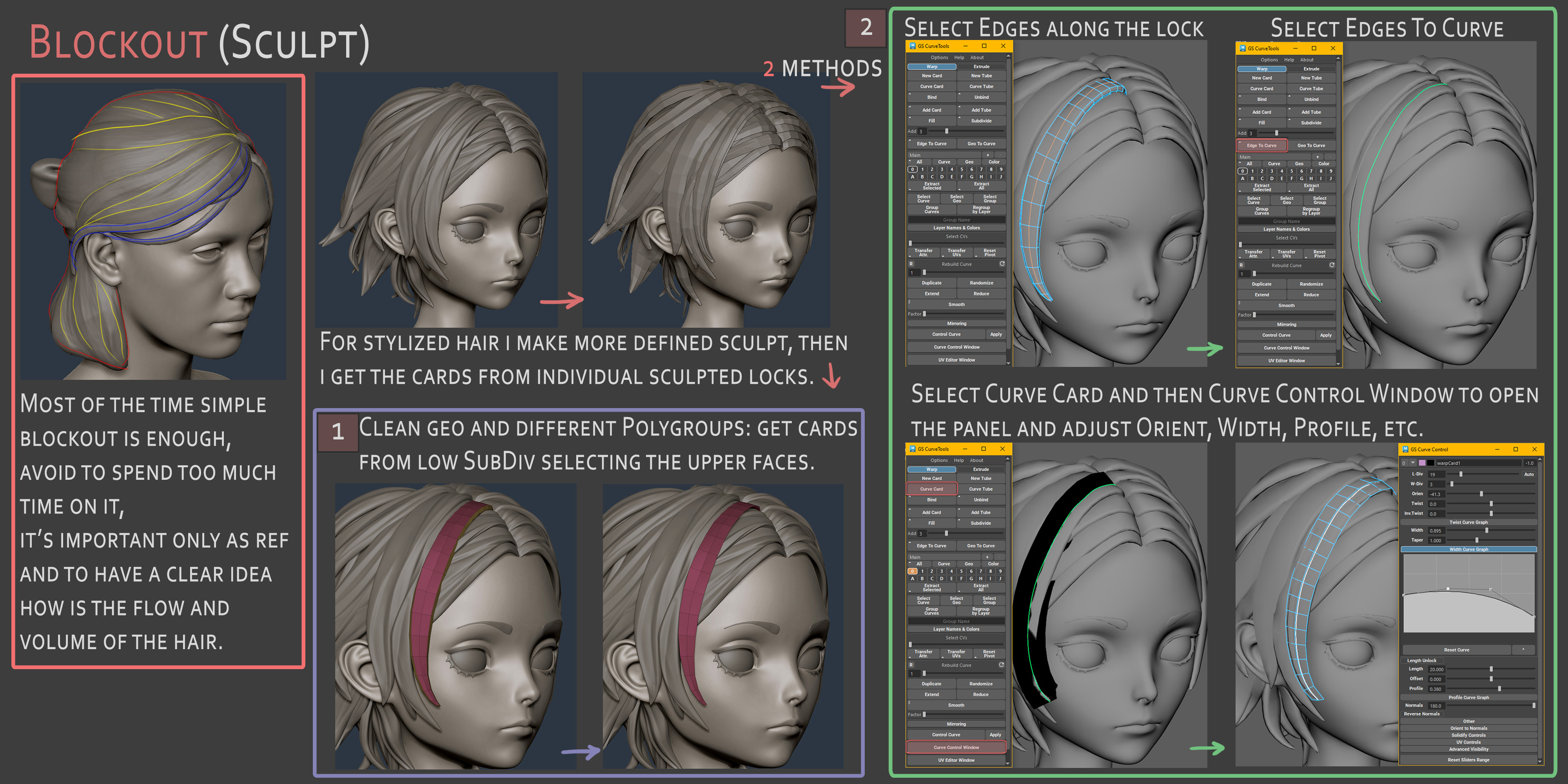Click the scroll-down arrow of GS Curve Control
The height and width of the screenshot is (784, 1568).
click(1540, 761)
